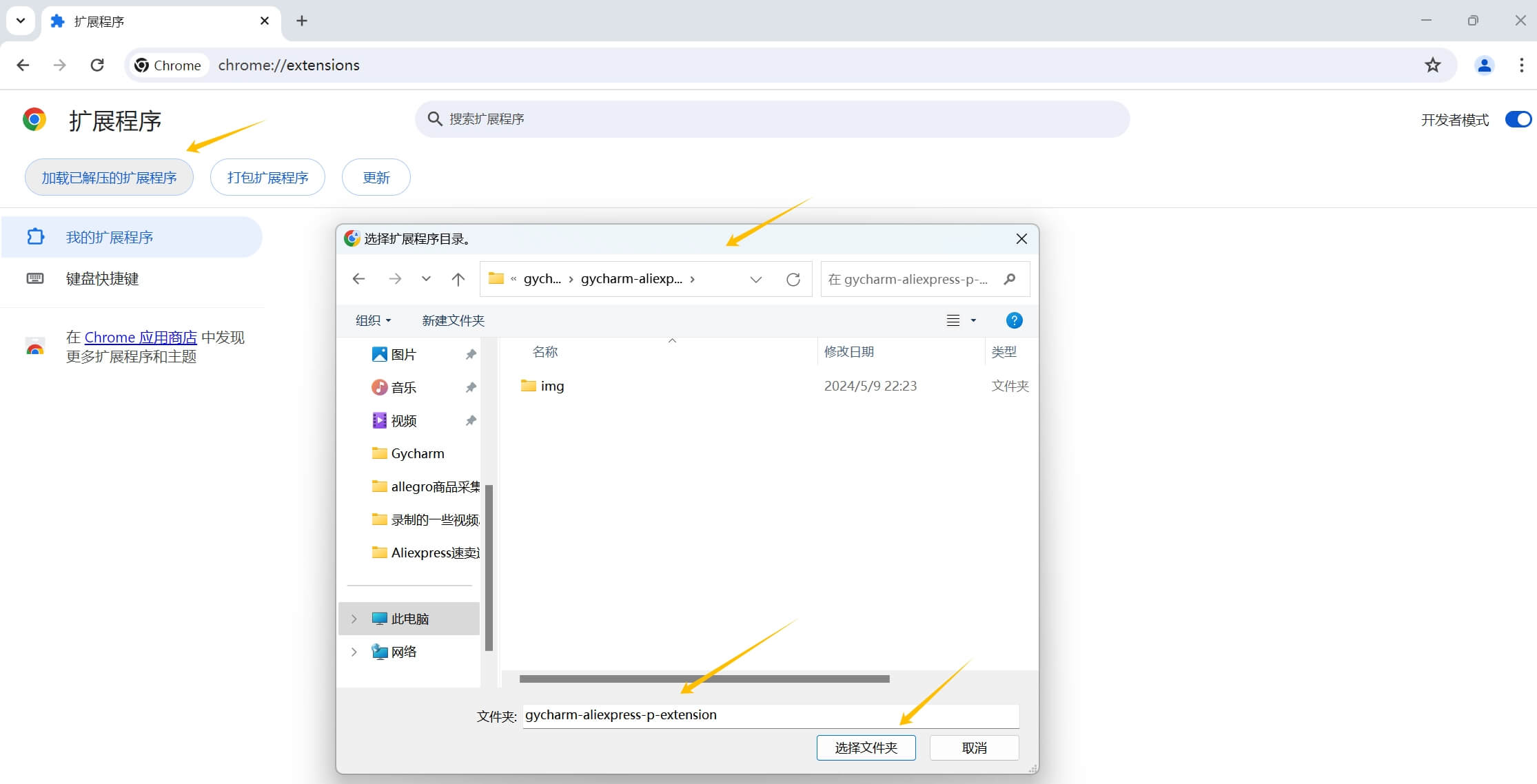Screen dimensions: 1537x784
Task: Click 新建文件夹 in the dialog toolbar
Action: tap(453, 320)
